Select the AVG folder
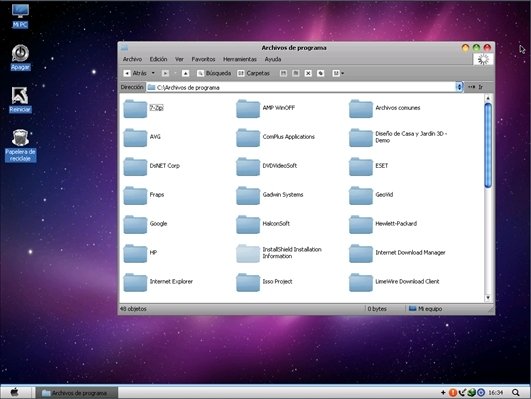531x399 pixels. coord(142,137)
